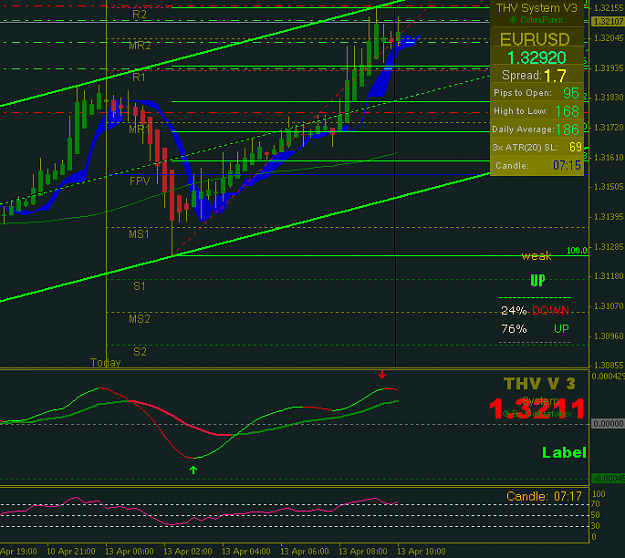Click the Candle timer 07:15 in panel

tap(566, 165)
